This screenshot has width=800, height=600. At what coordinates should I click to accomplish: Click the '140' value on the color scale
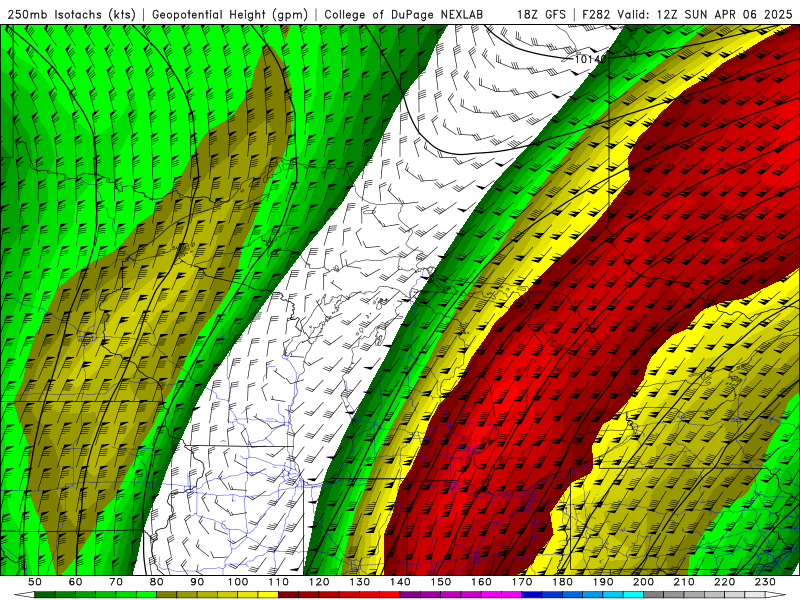tap(400, 582)
